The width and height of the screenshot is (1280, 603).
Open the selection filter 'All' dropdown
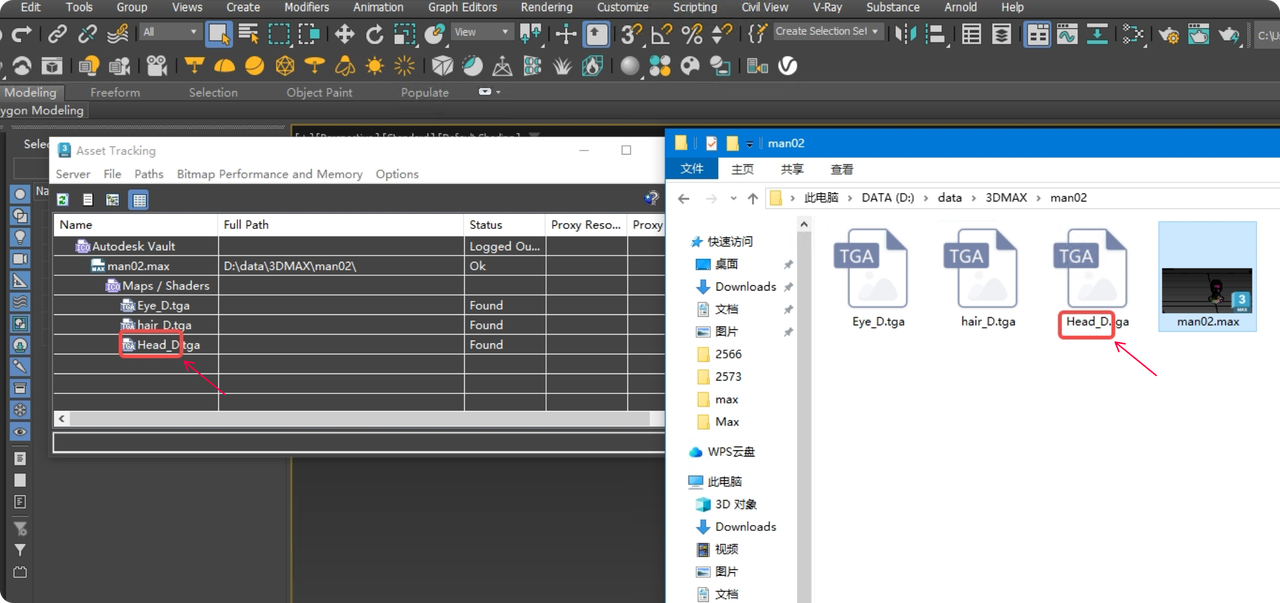click(170, 32)
